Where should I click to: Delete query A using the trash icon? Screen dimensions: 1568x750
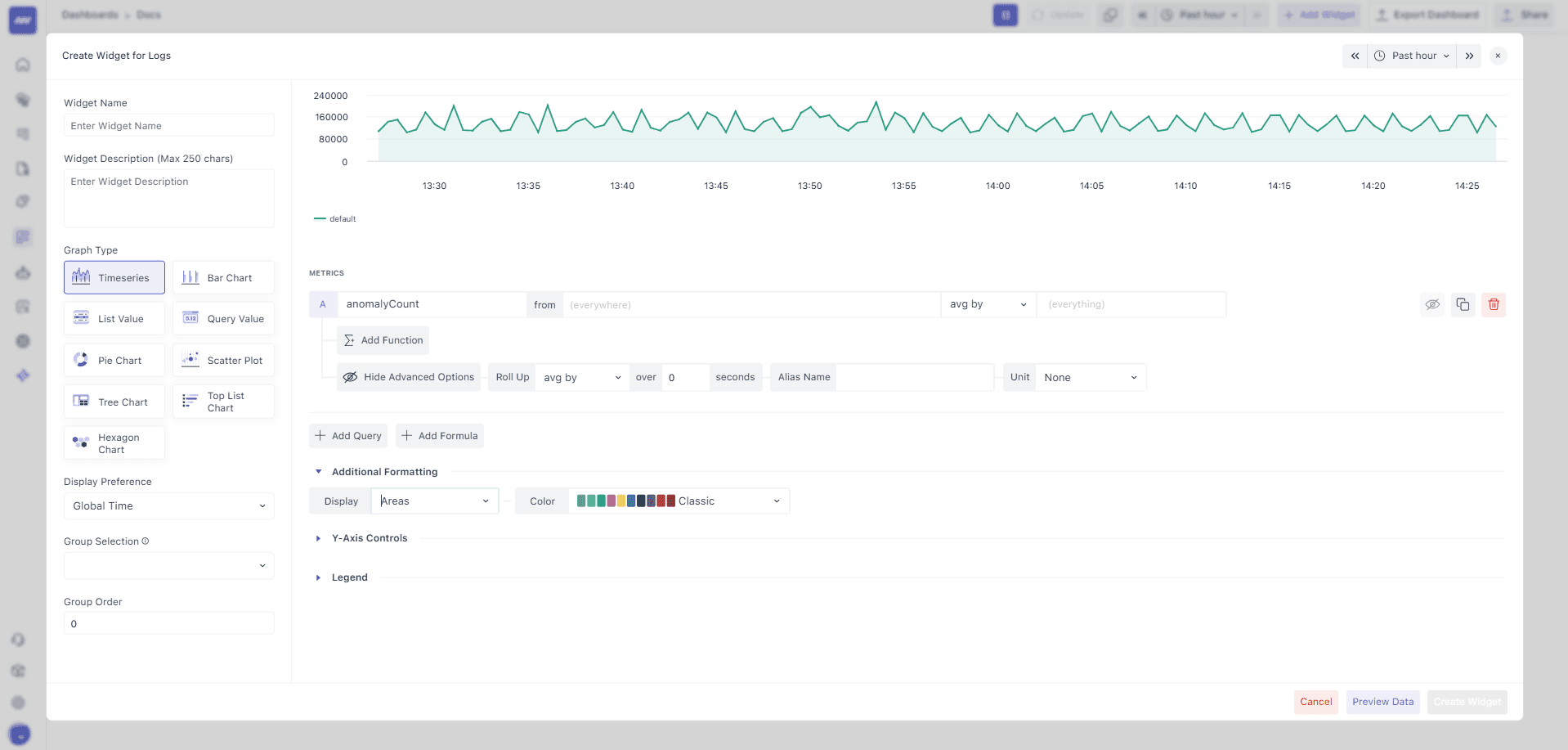1494,304
